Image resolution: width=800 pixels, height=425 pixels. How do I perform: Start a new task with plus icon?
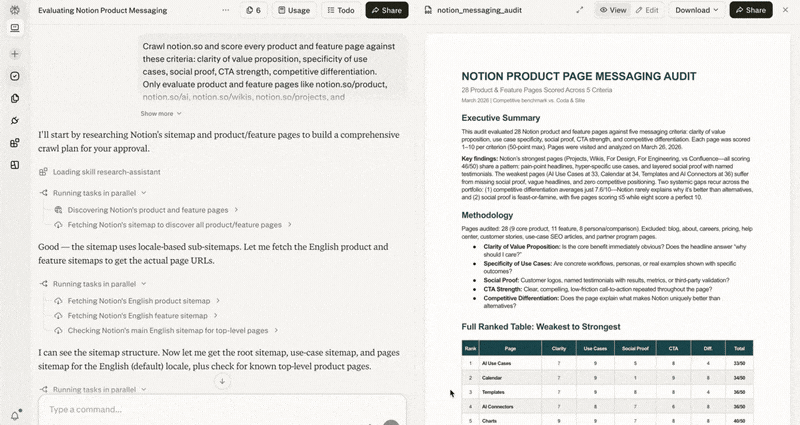tap(15, 54)
